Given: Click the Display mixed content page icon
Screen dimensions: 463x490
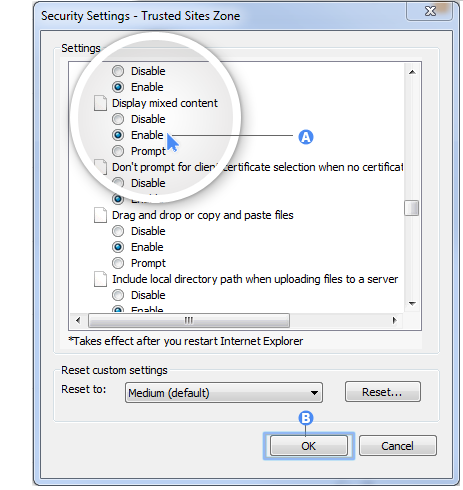Looking at the screenshot, I should 100,103.
